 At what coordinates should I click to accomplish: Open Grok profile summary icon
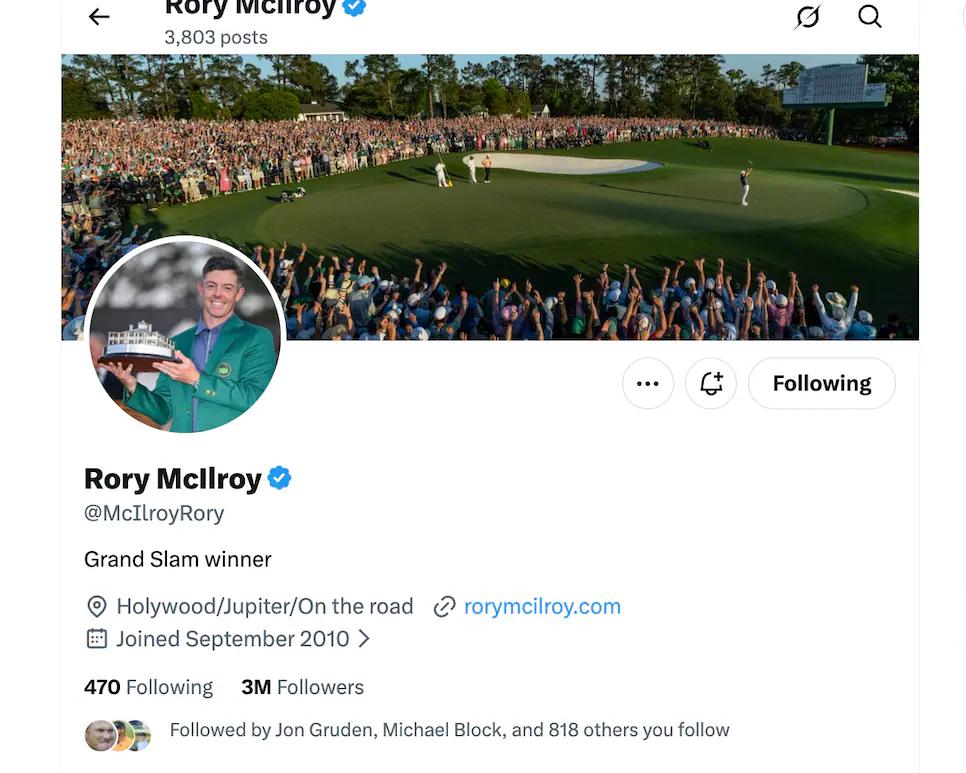pos(807,17)
